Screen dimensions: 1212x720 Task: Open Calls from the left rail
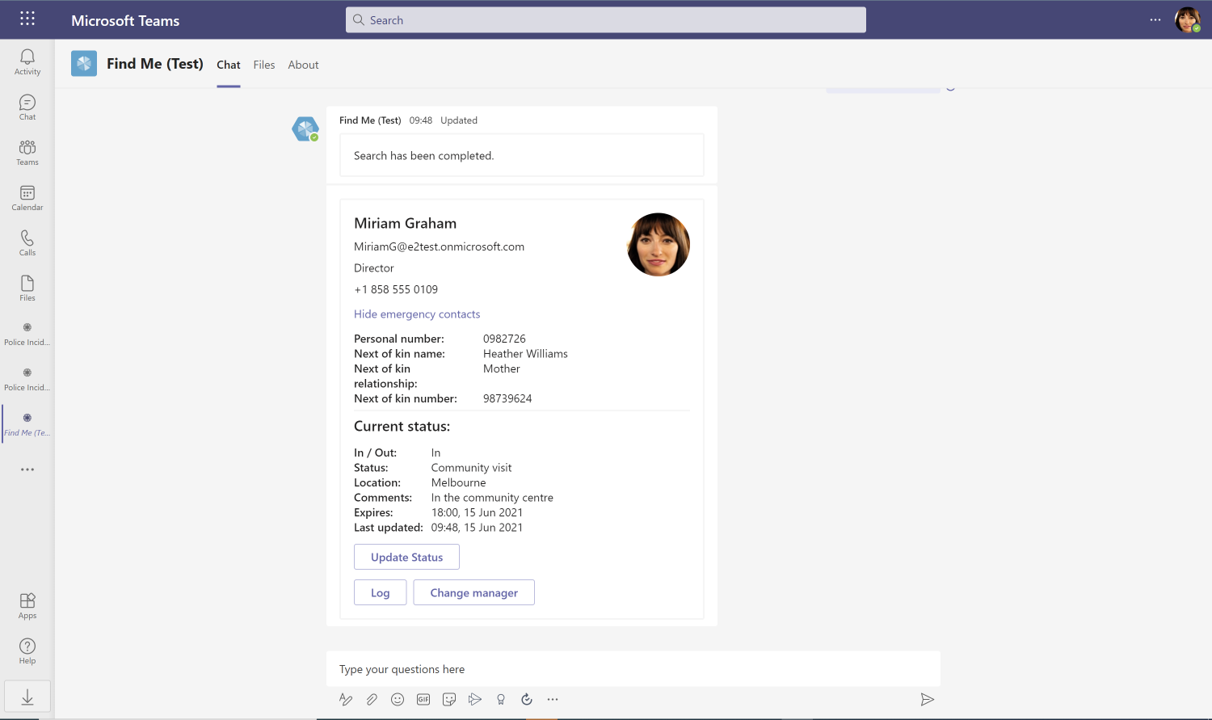(27, 243)
